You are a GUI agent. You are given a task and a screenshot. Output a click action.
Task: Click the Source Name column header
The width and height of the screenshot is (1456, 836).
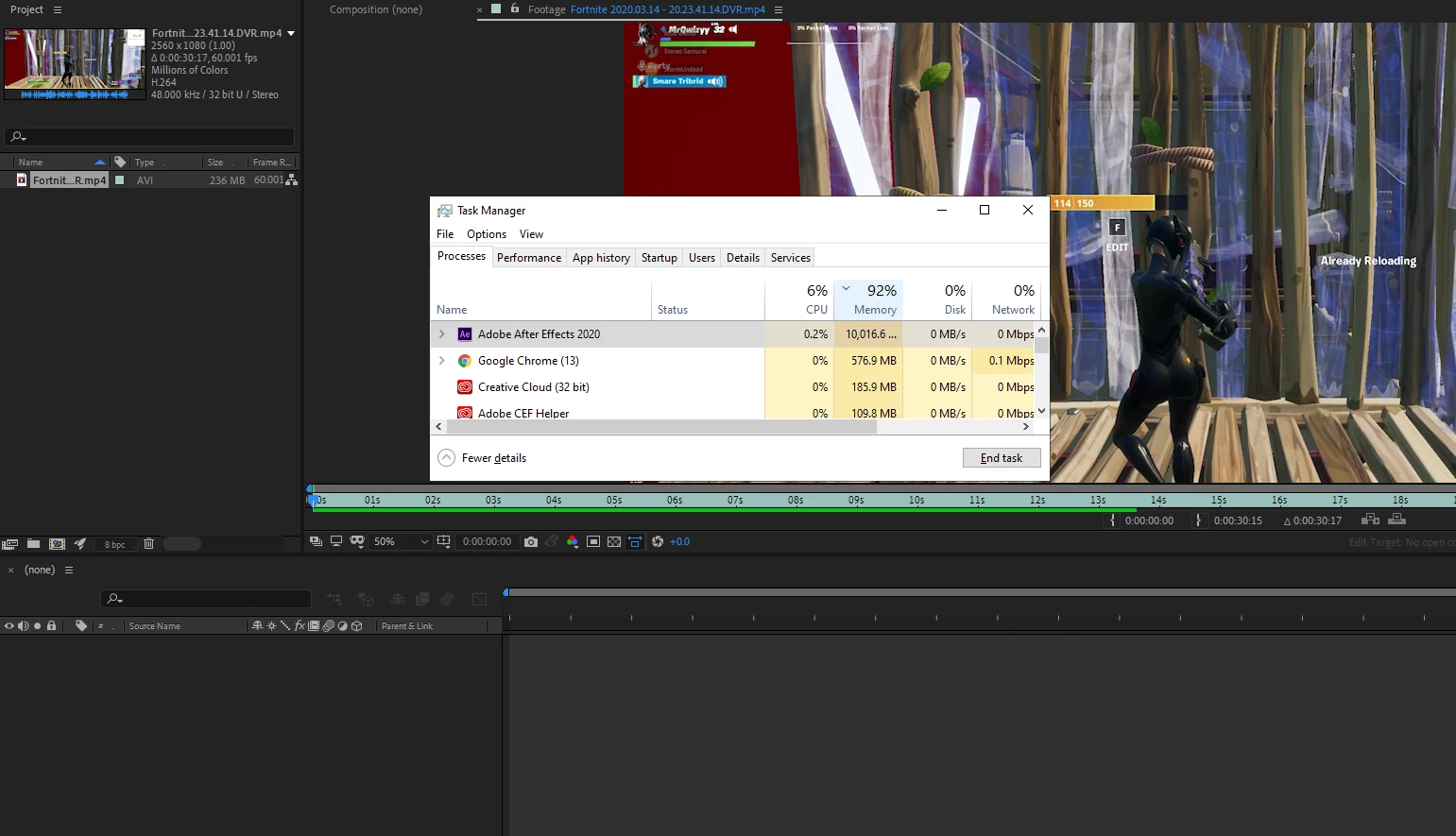pyautogui.click(x=155, y=626)
